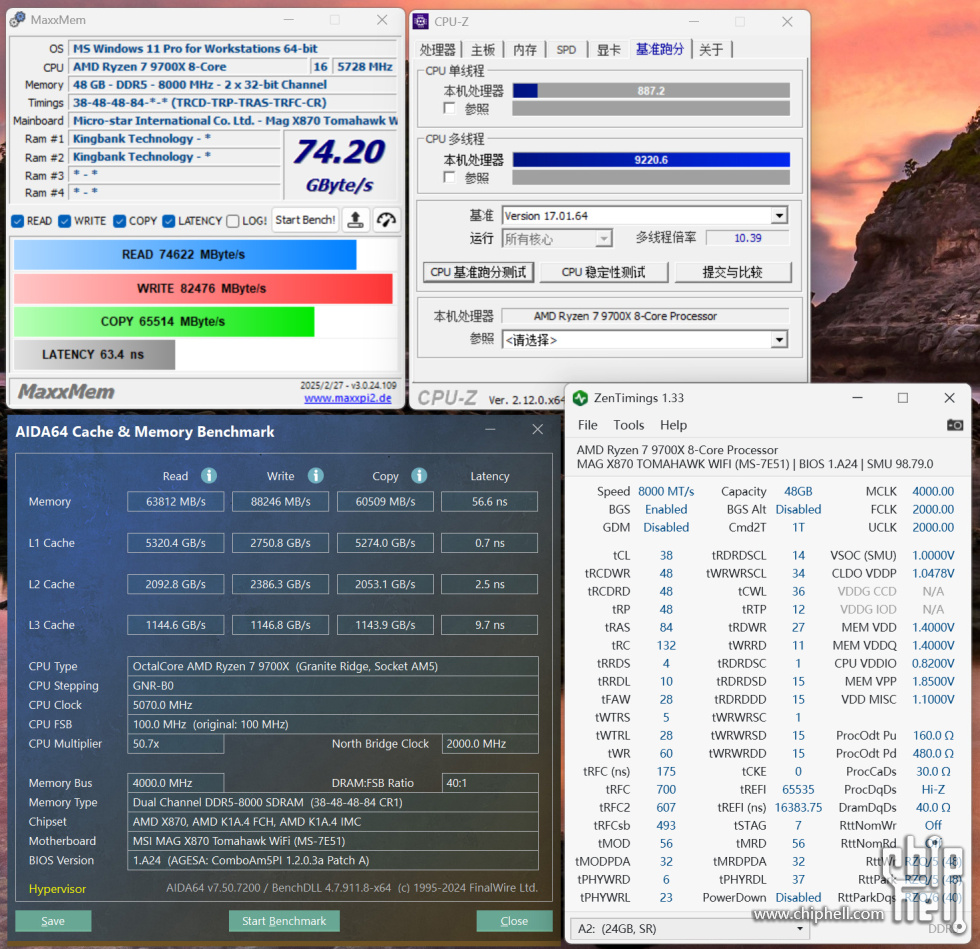Screen dimensions: 980x949
Task: Click the CPU Clock 5070.0 MHz field
Action: point(332,705)
